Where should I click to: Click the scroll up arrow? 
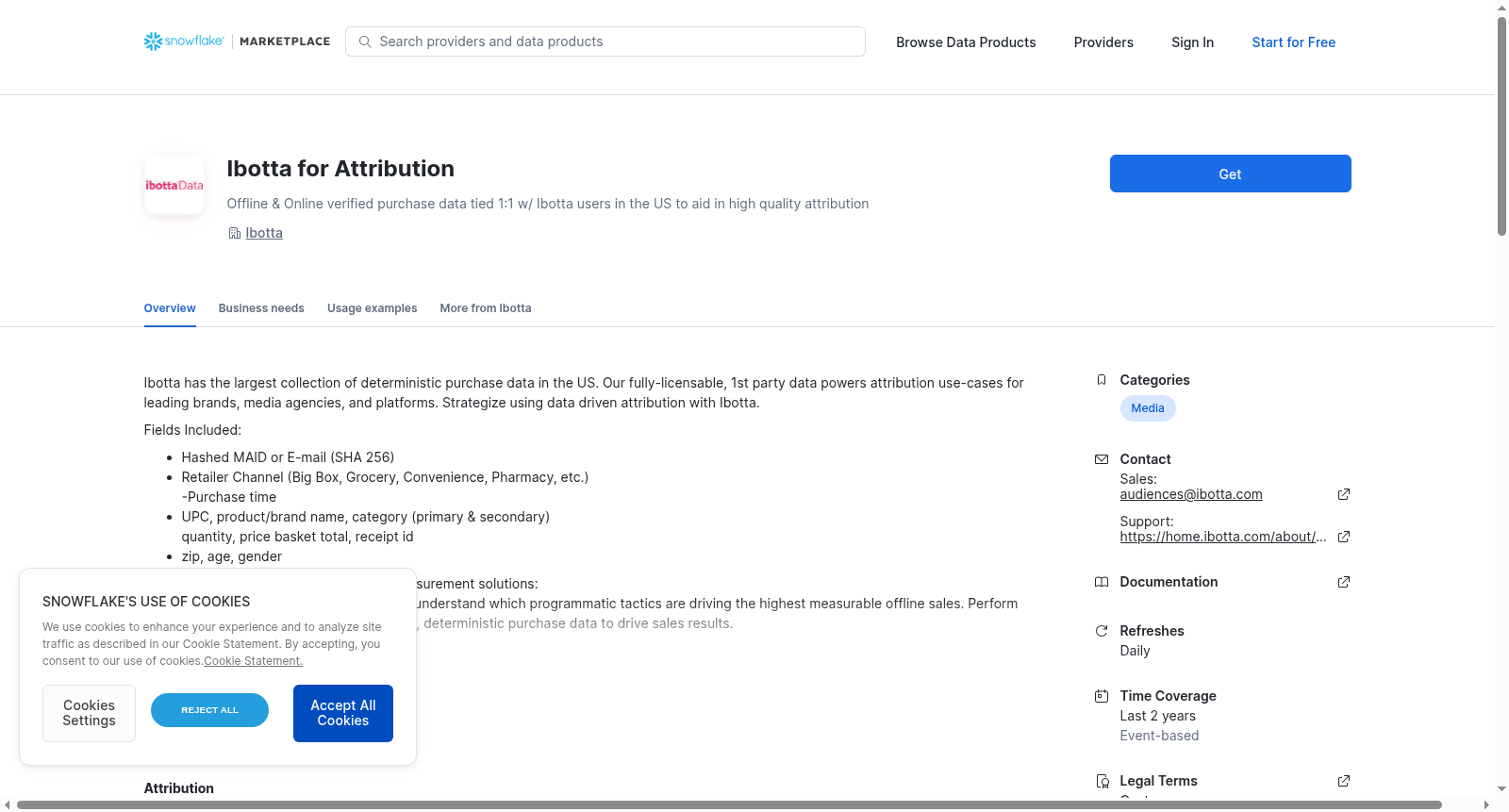pyautogui.click(x=1501, y=8)
